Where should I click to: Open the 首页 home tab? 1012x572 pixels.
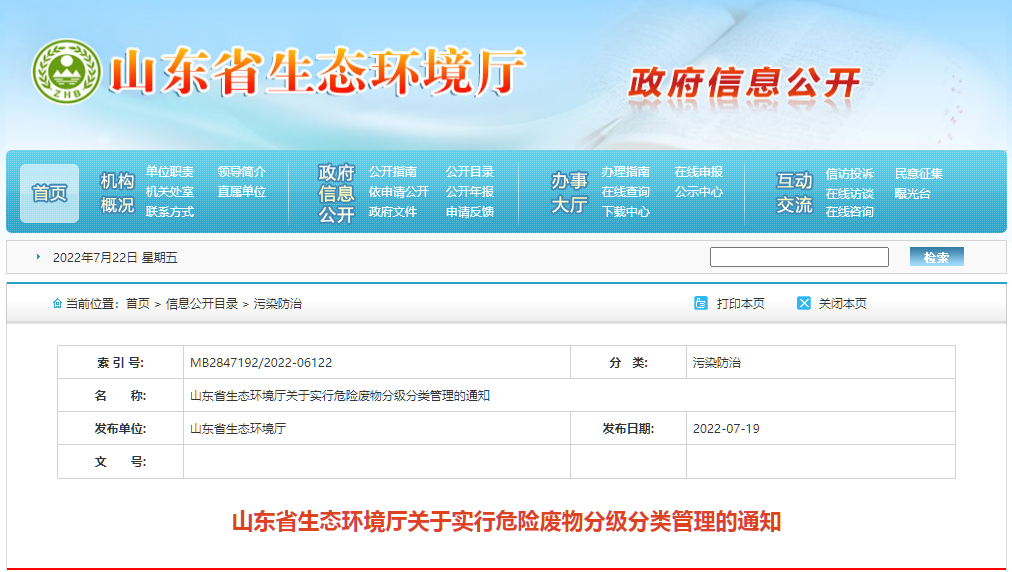49,193
